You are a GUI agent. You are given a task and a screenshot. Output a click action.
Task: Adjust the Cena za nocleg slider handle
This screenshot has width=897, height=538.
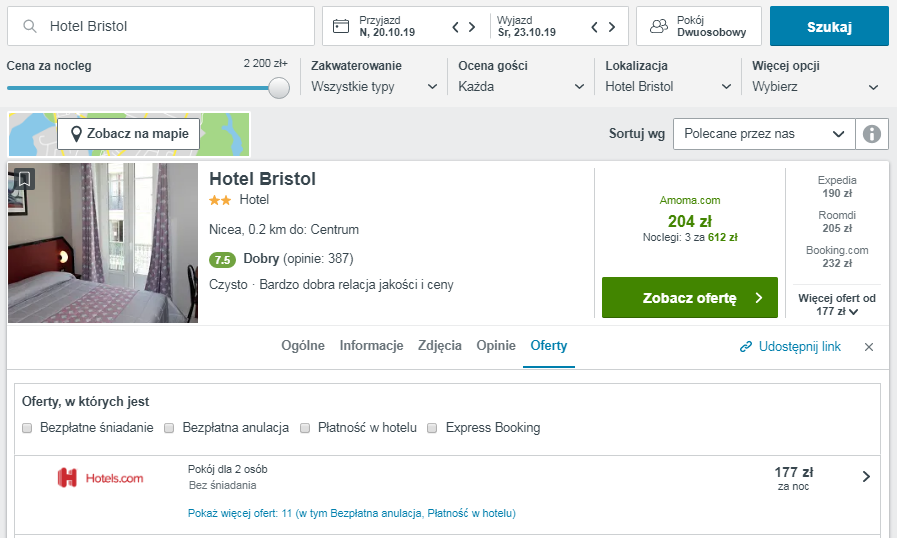tap(279, 88)
